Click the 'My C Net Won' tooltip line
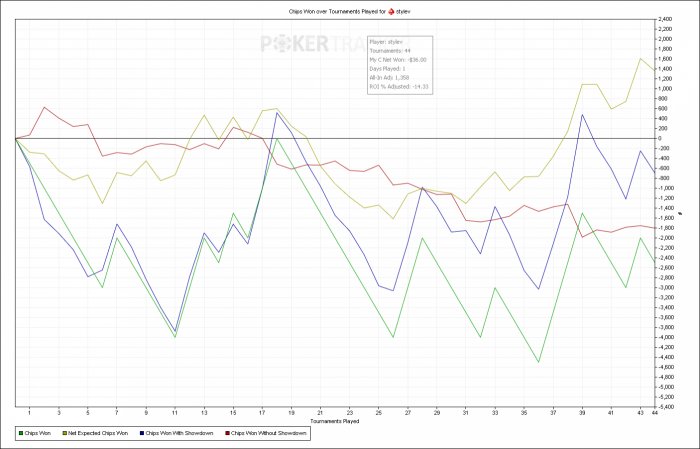The image size is (700, 449). coord(398,60)
